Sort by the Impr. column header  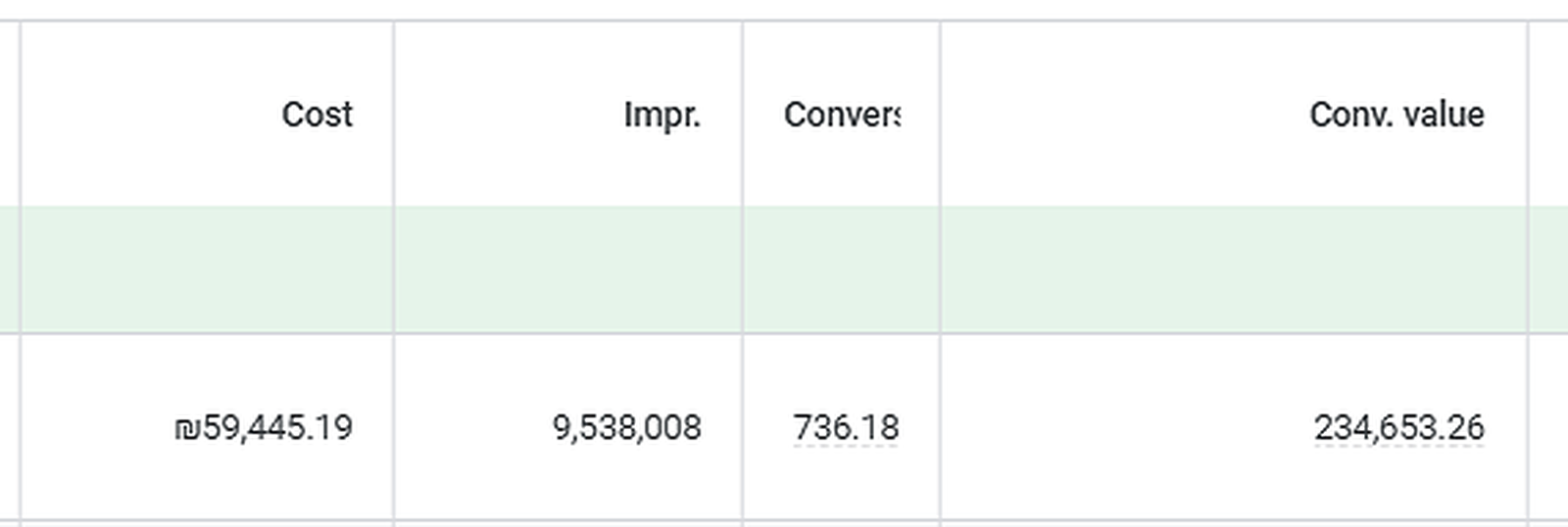[x=662, y=115]
